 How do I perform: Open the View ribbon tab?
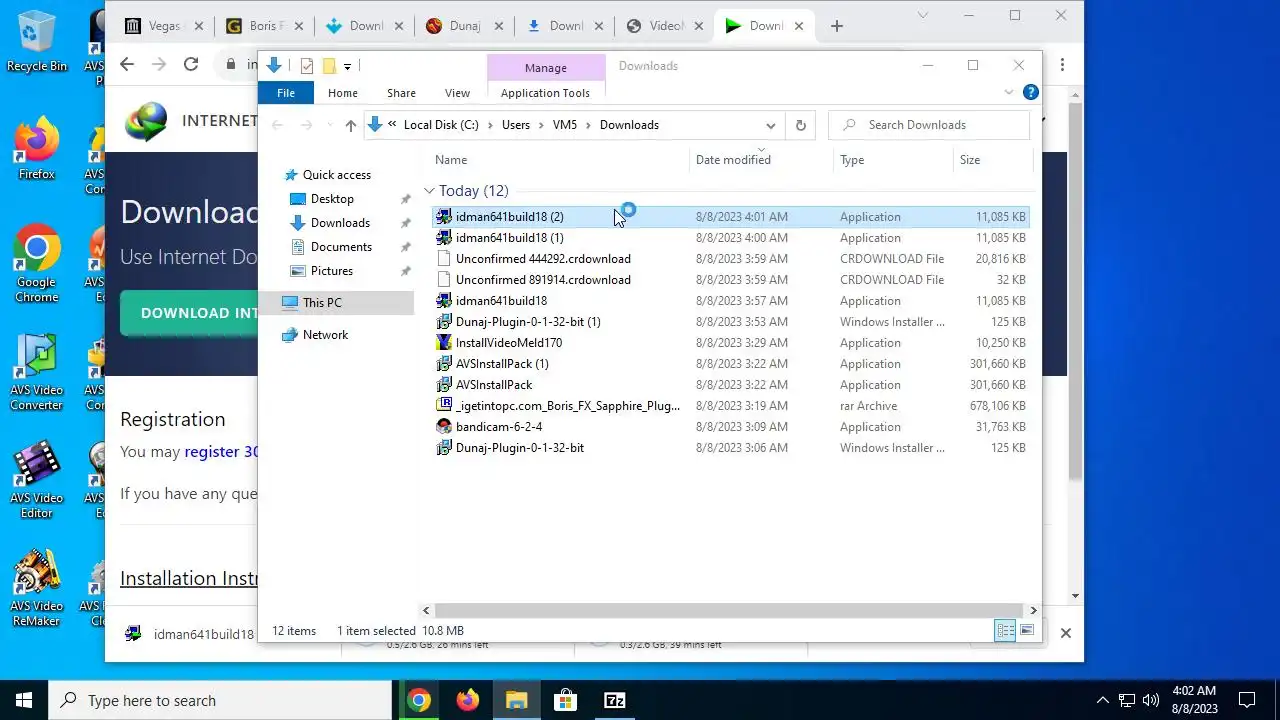[457, 93]
